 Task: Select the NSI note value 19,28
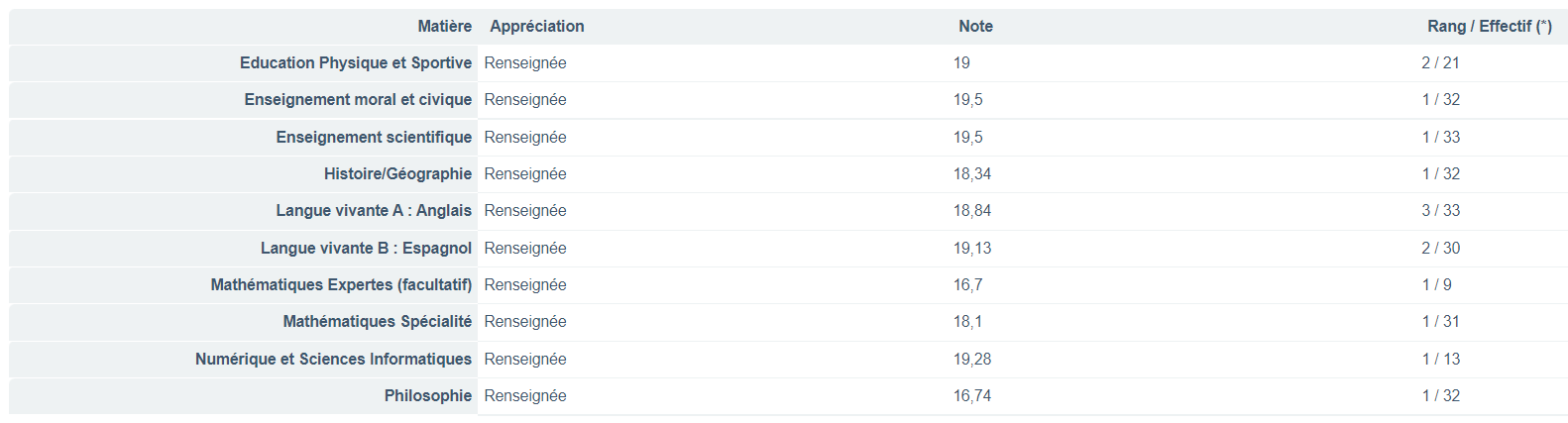pyautogui.click(x=971, y=360)
